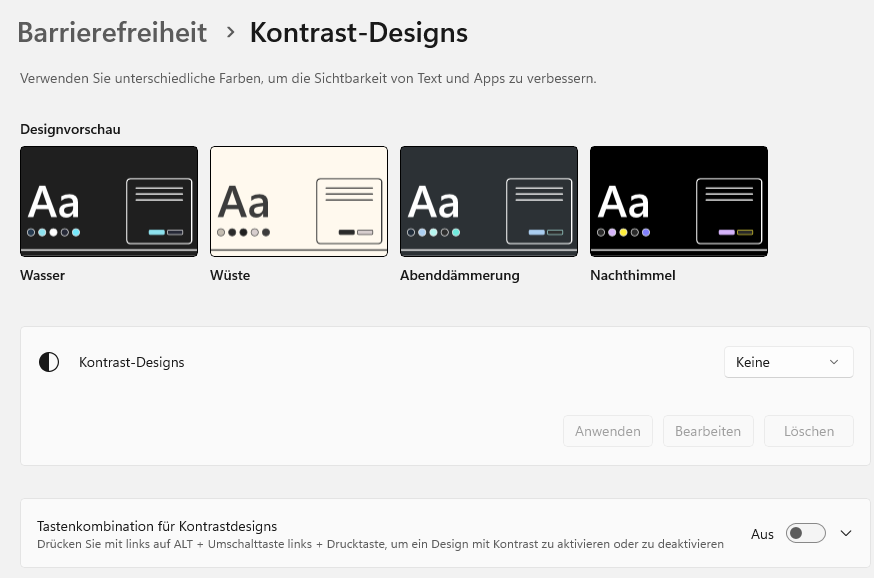
Task: Toggle the Tastenkombination shortcut switch on
Action: [x=806, y=533]
